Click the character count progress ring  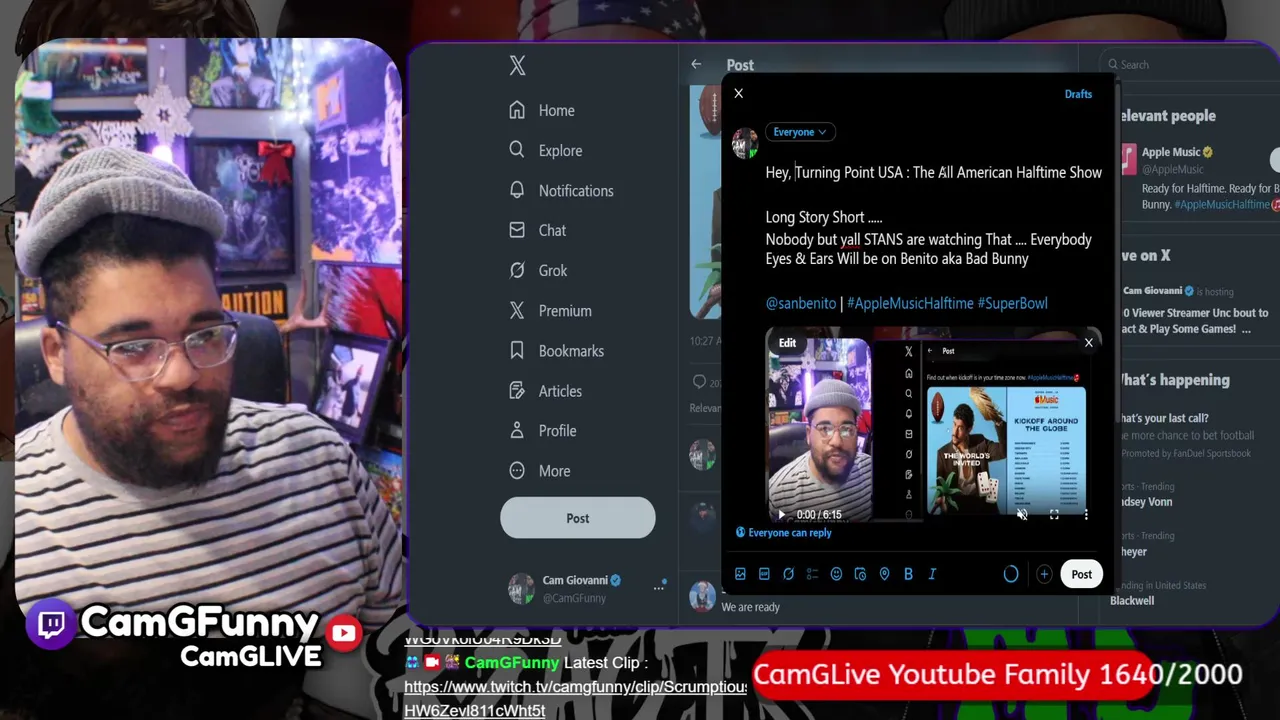1011,574
